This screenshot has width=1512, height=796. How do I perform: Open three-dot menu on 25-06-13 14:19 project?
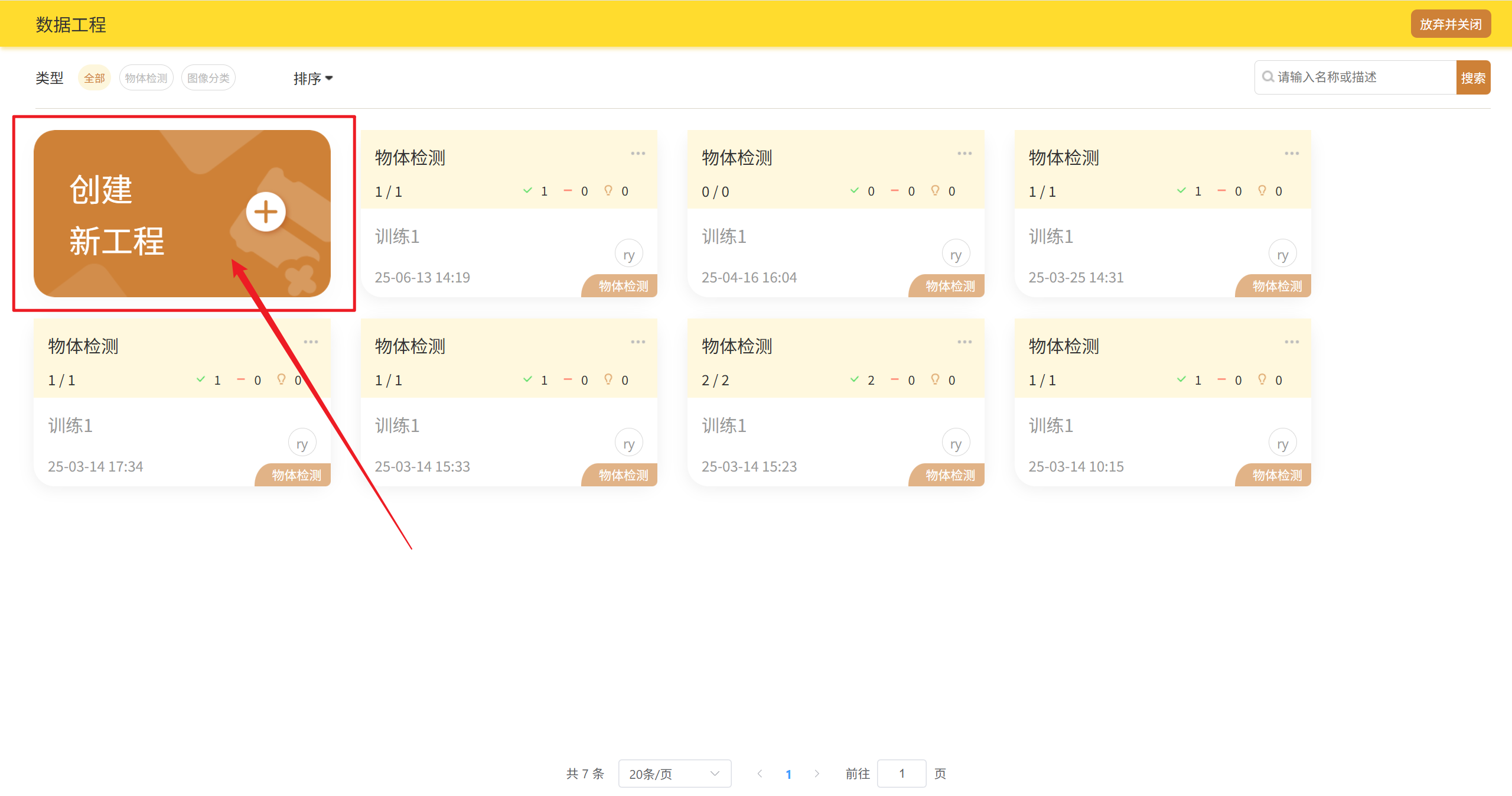pos(638,154)
